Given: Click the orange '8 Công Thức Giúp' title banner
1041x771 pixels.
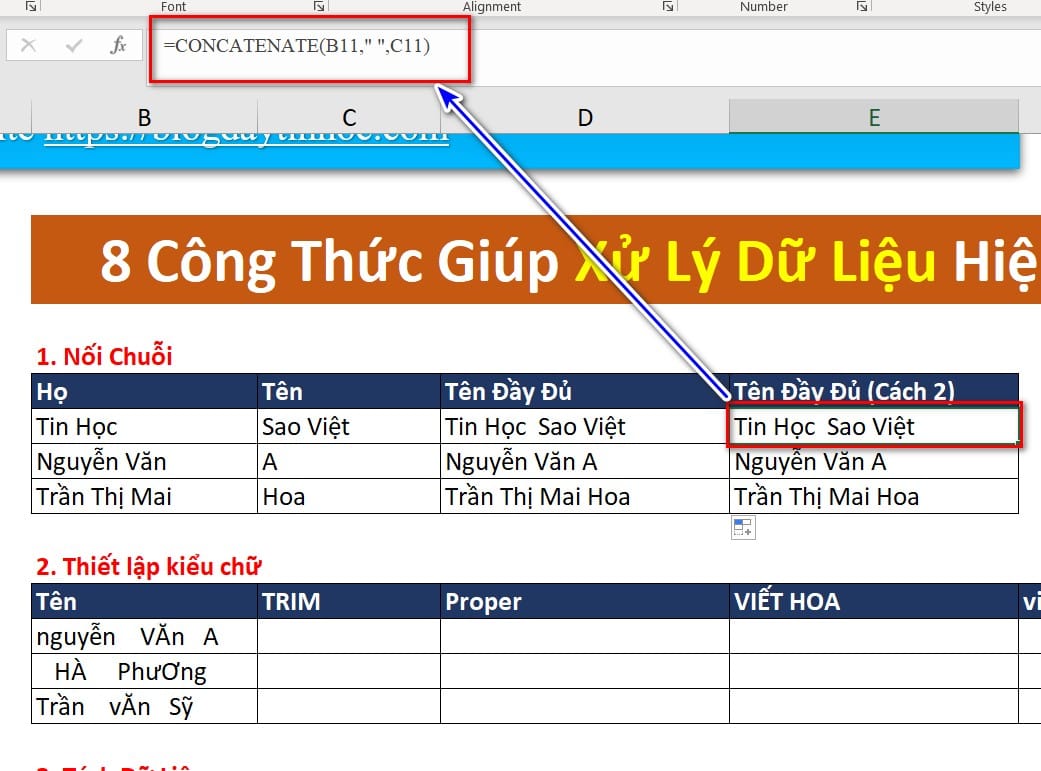Looking at the screenshot, I should click(536, 260).
